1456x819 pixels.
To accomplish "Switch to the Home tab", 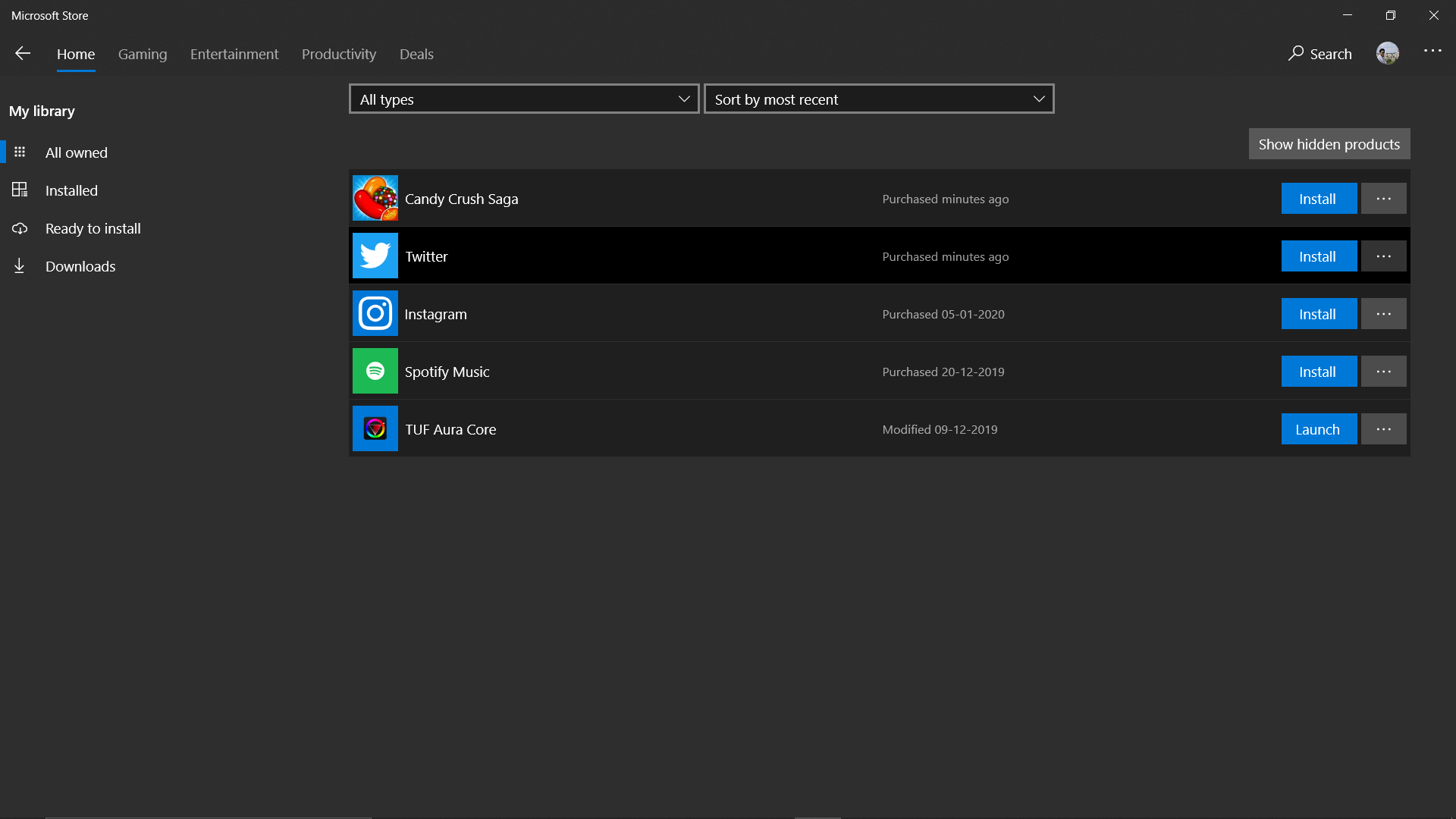I will pos(76,54).
